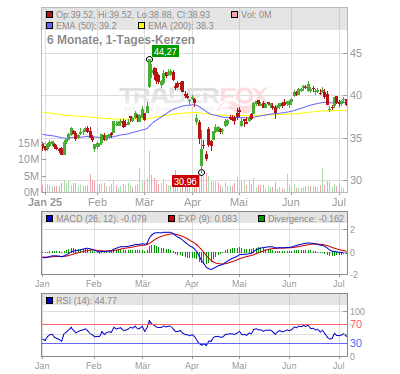The width and height of the screenshot is (400, 374).
Task: Click the pink Vol legend swatch
Action: tap(235, 15)
